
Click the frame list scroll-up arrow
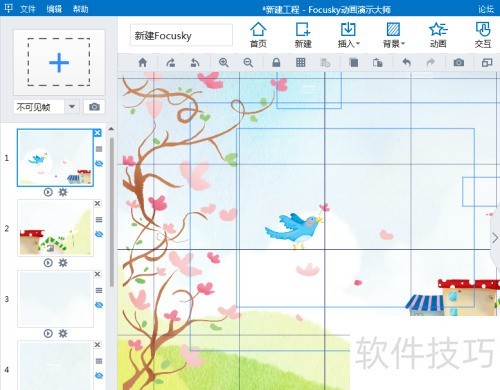[111, 129]
